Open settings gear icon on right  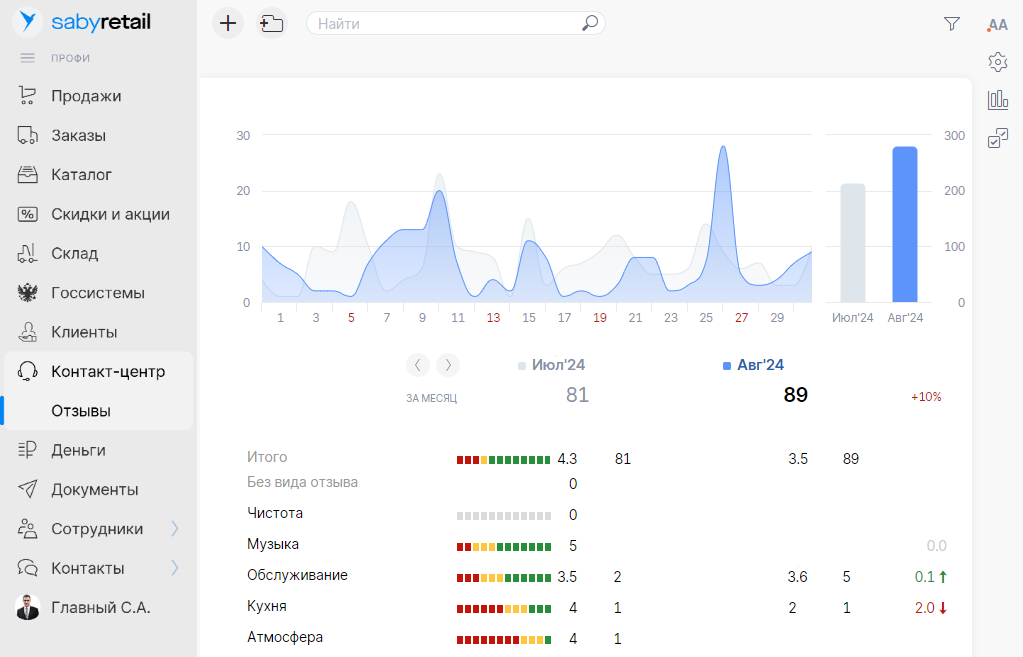tap(997, 62)
